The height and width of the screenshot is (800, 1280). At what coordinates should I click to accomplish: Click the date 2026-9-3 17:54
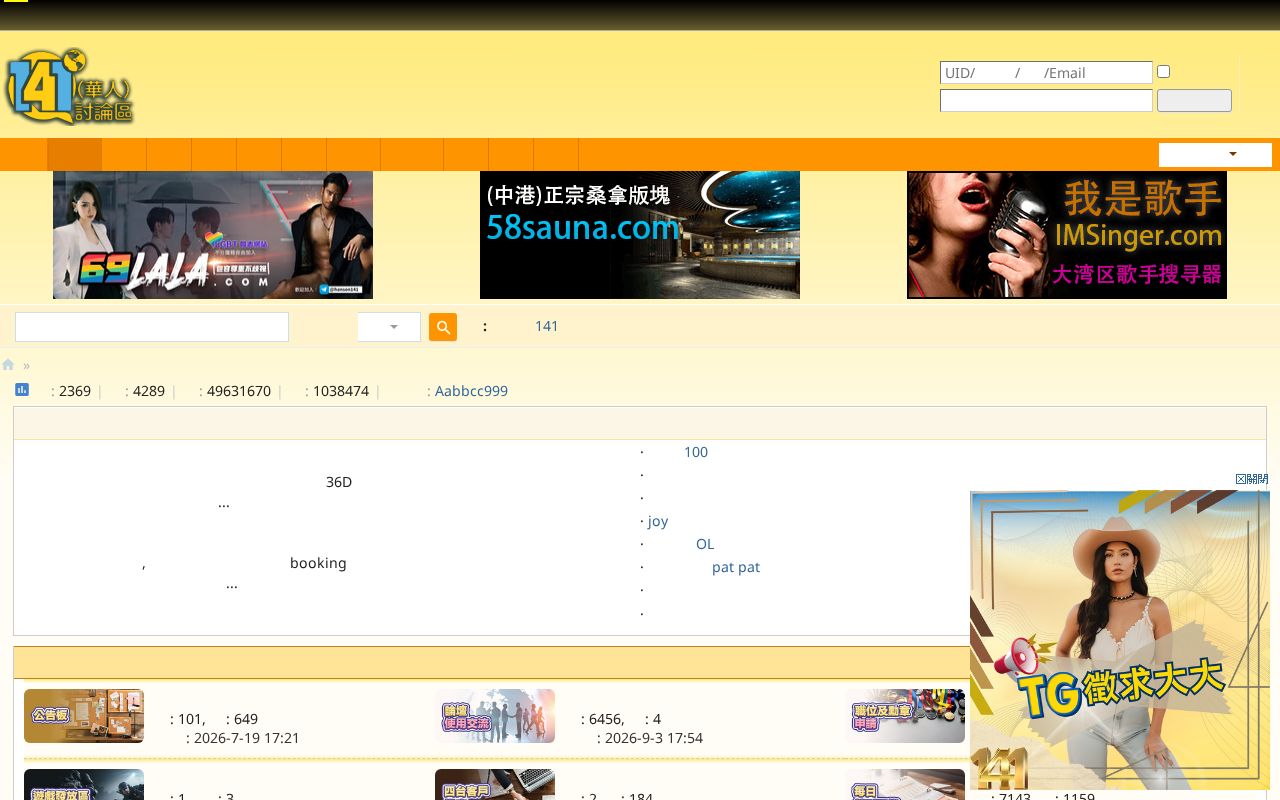point(654,738)
